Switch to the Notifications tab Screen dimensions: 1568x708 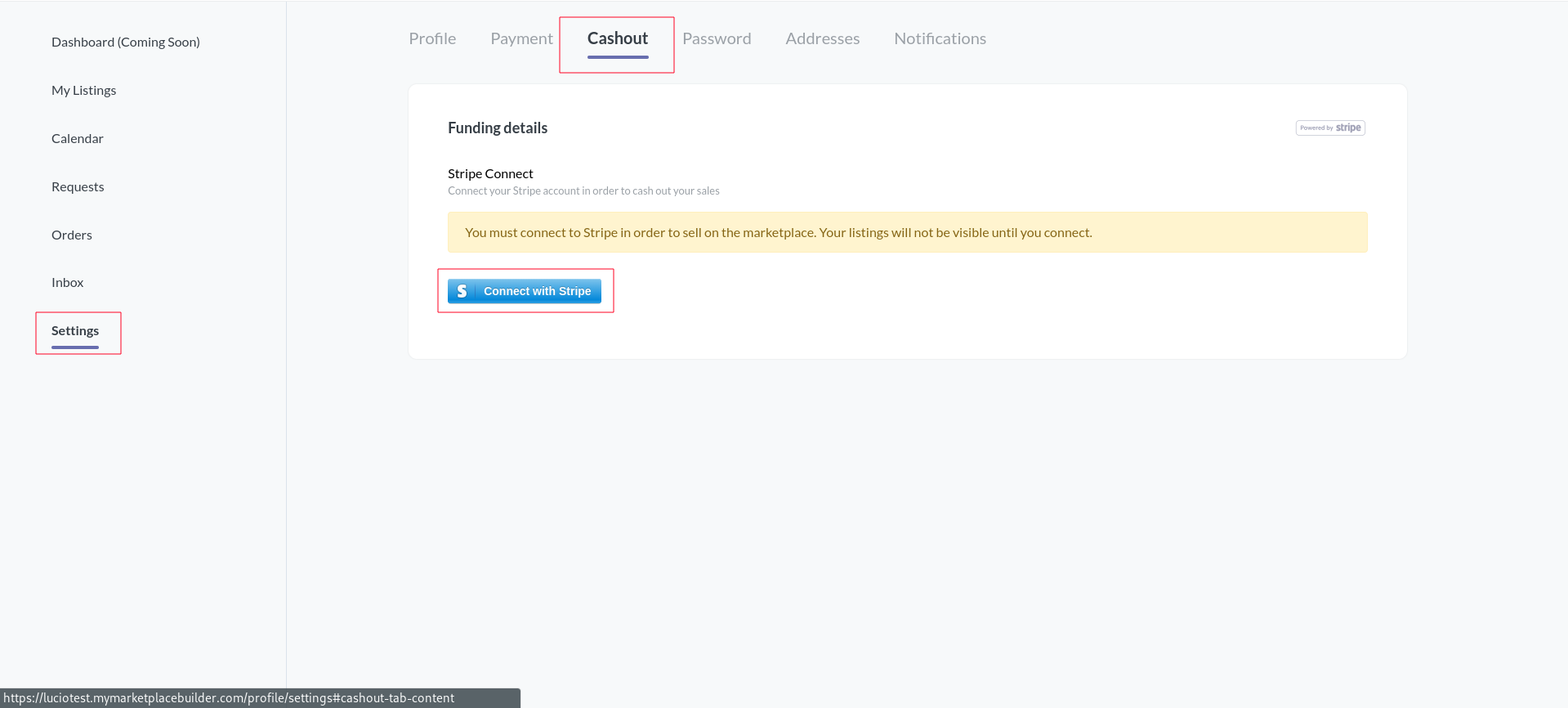tap(940, 38)
